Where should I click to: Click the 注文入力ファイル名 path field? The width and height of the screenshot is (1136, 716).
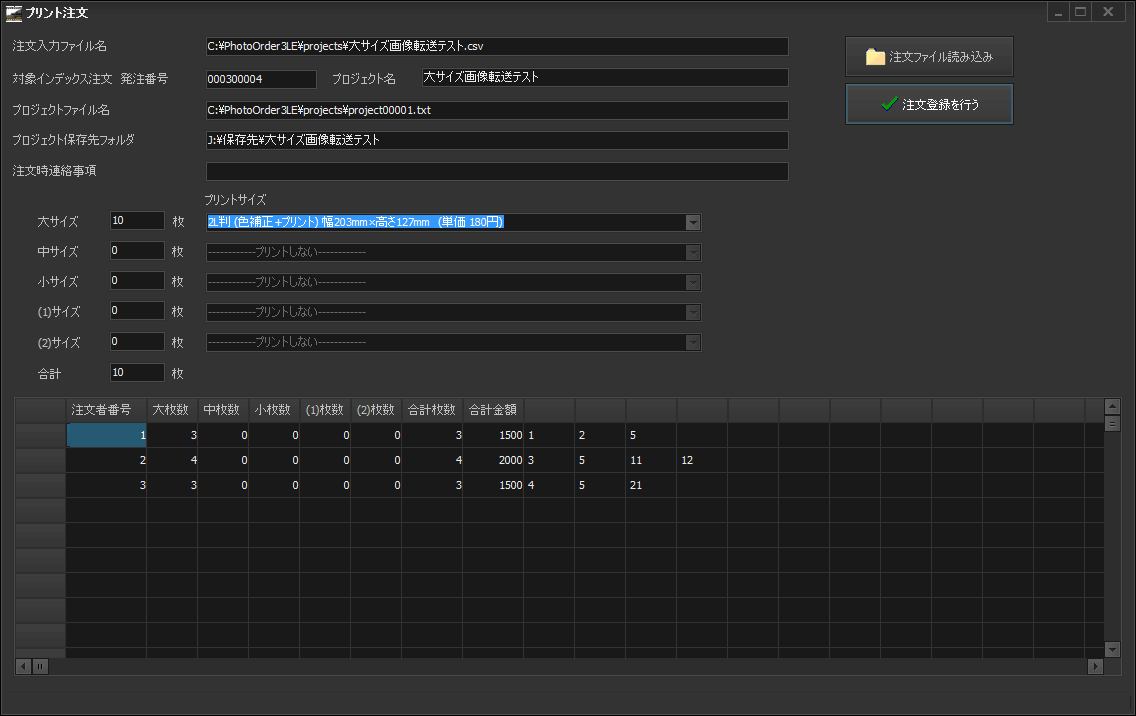point(497,46)
